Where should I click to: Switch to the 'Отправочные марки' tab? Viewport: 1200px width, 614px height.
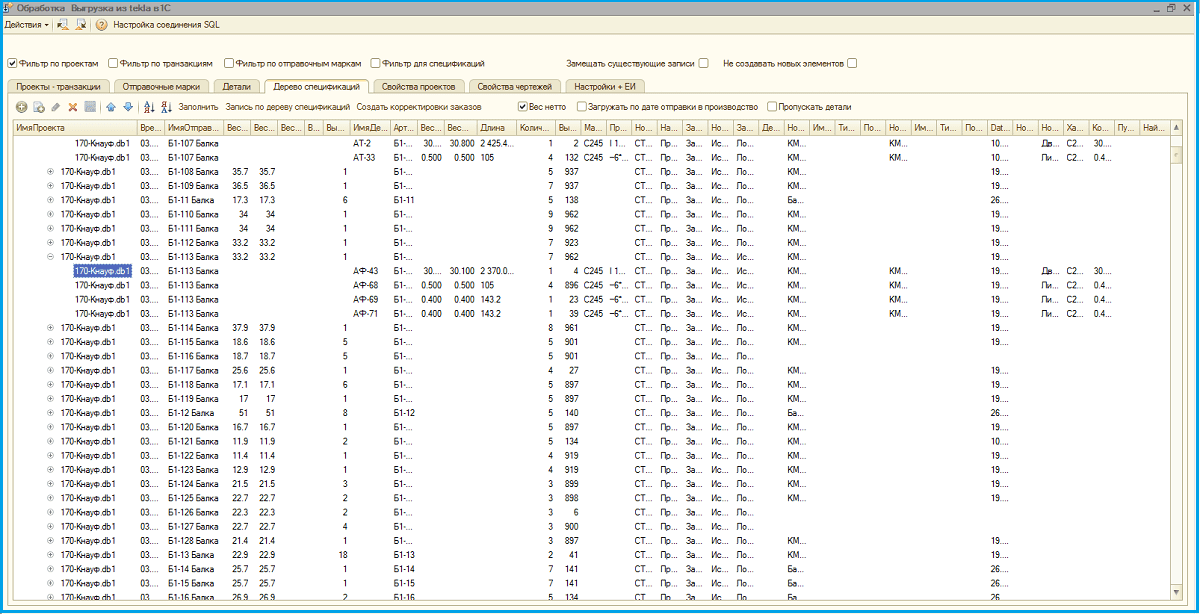pyautogui.click(x=161, y=87)
